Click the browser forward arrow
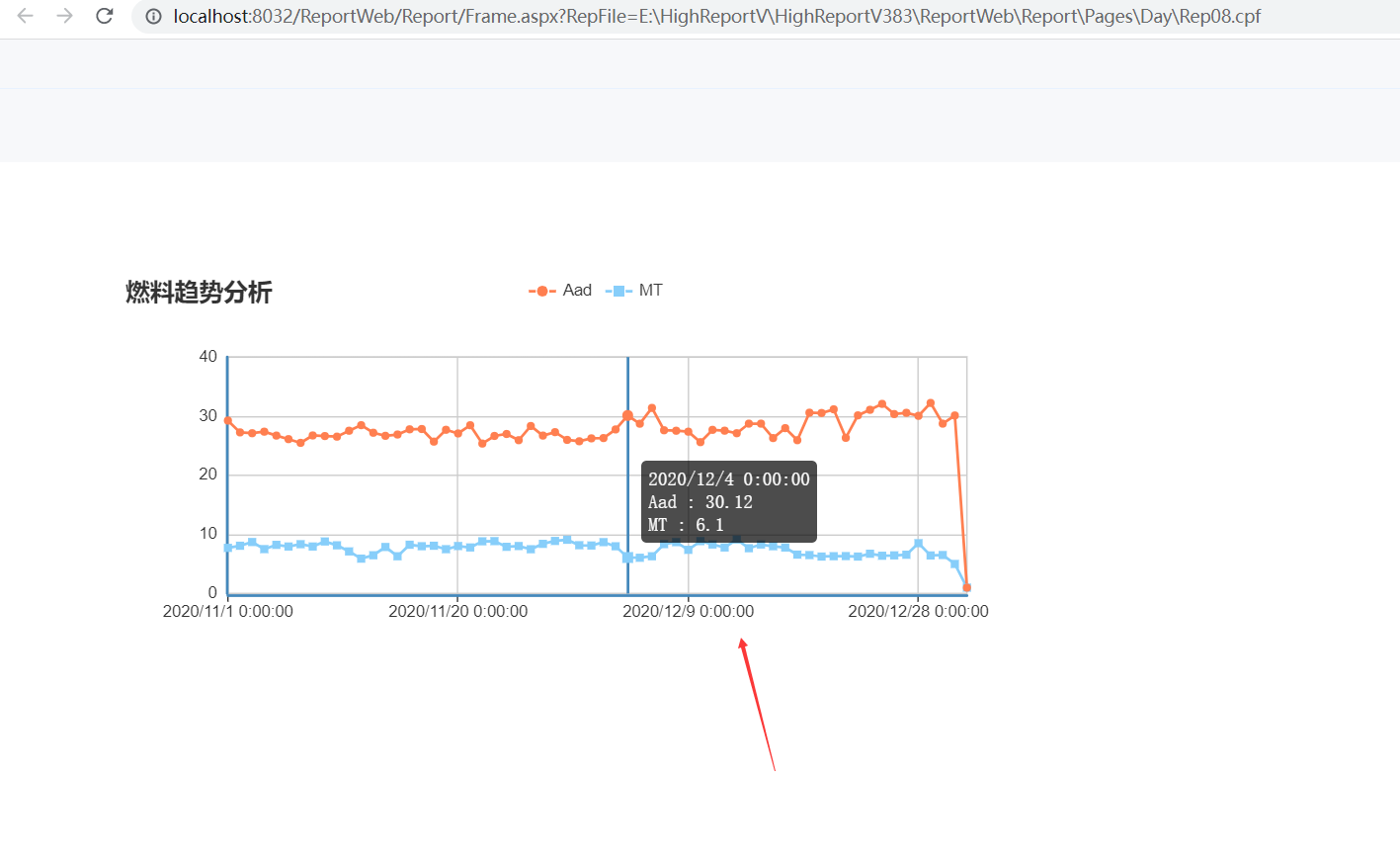 click(x=65, y=16)
